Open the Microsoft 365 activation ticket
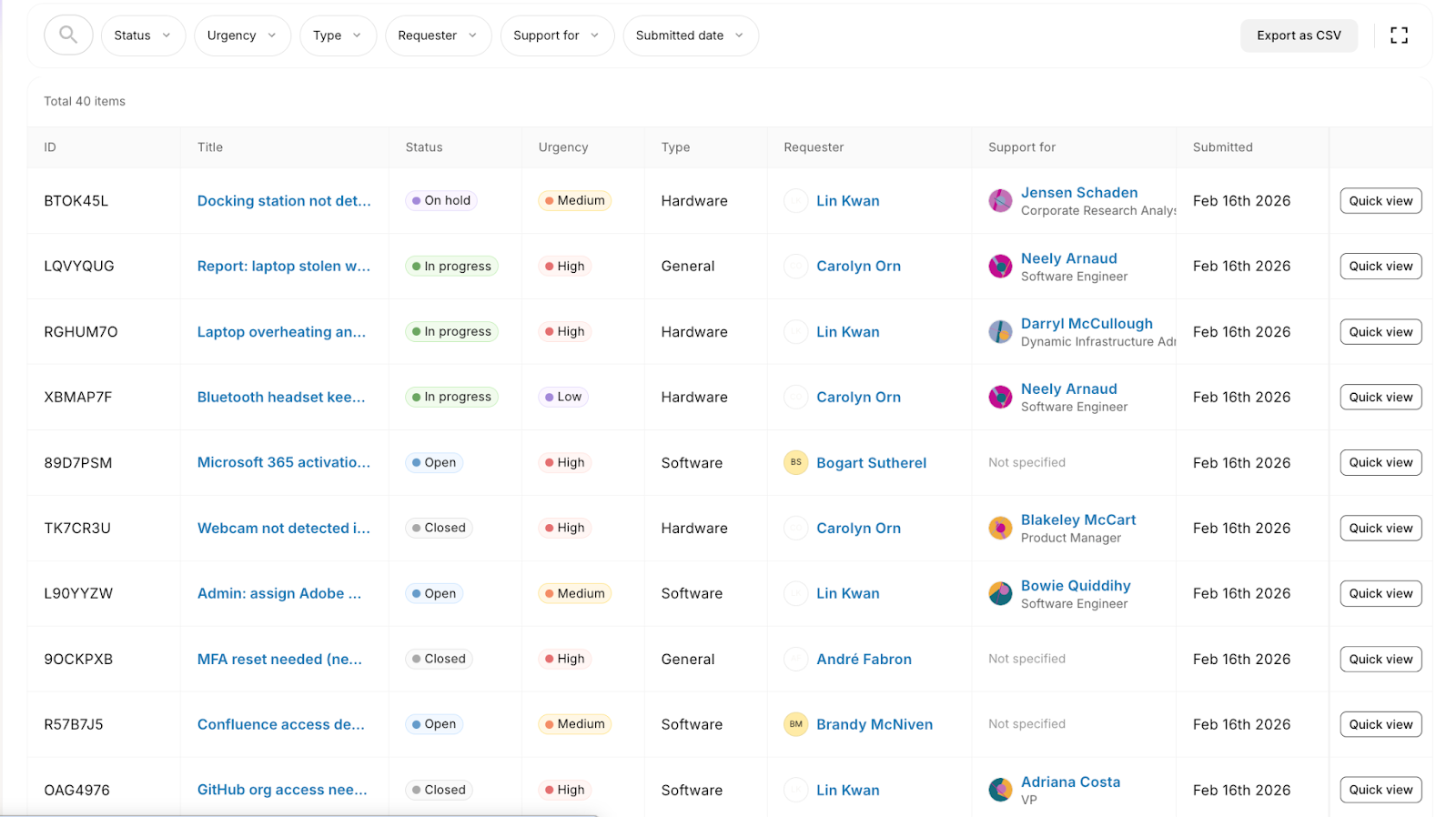The image size is (1456, 817). [x=283, y=462]
